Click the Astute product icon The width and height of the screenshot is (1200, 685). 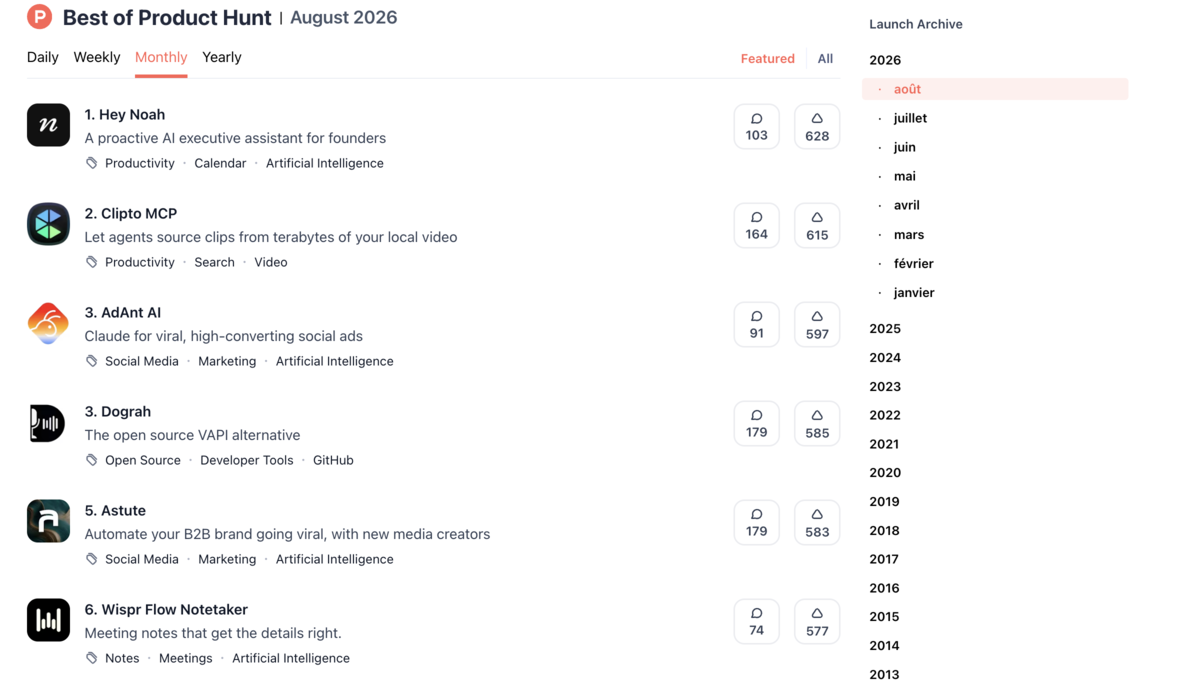point(48,521)
